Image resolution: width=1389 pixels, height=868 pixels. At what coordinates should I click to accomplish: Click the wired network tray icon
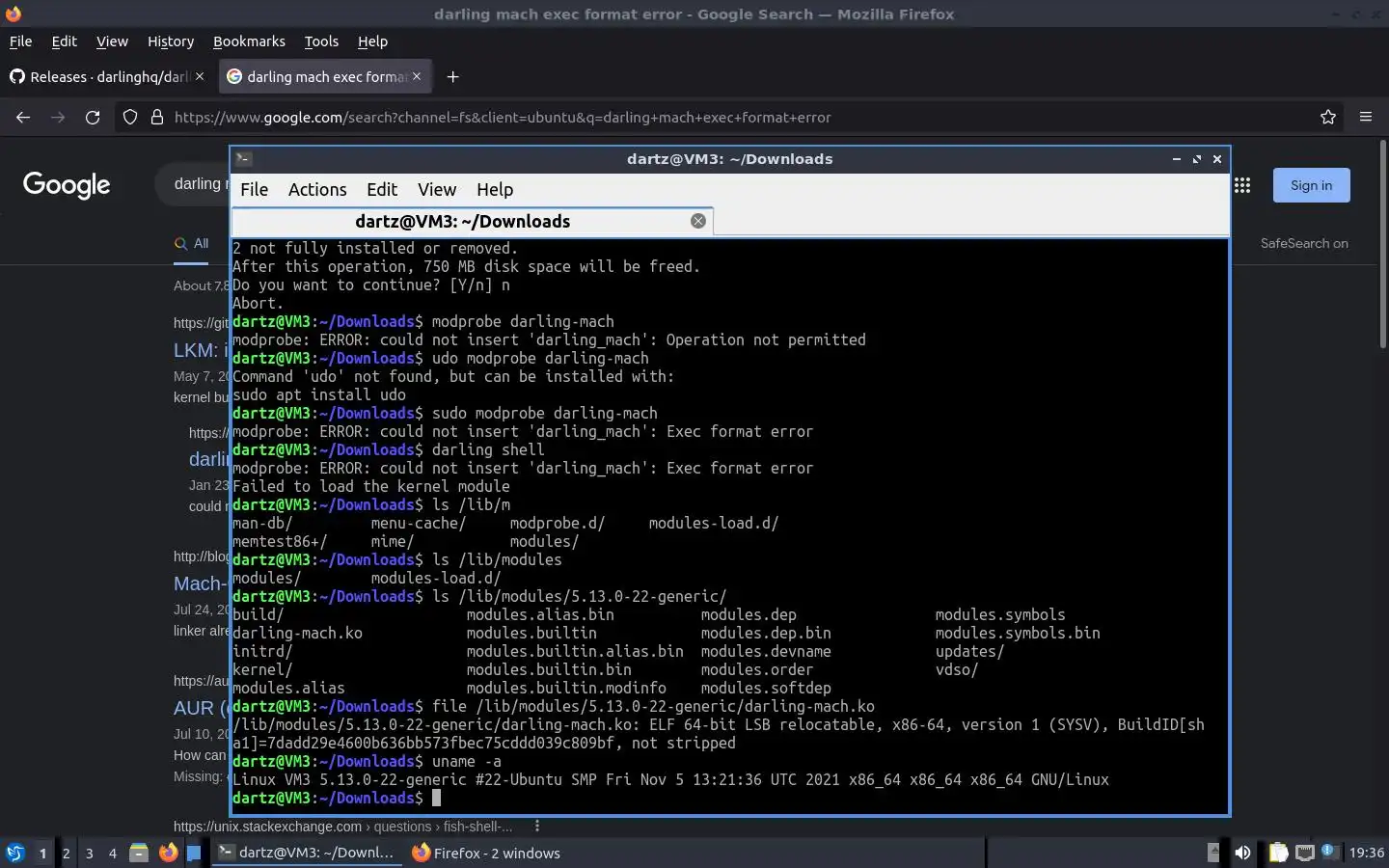[1304, 853]
